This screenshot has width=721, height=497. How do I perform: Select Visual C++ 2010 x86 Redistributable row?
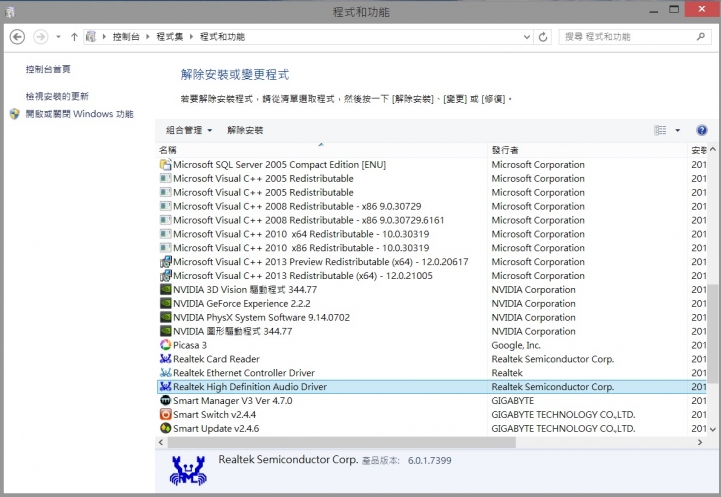[432, 248]
